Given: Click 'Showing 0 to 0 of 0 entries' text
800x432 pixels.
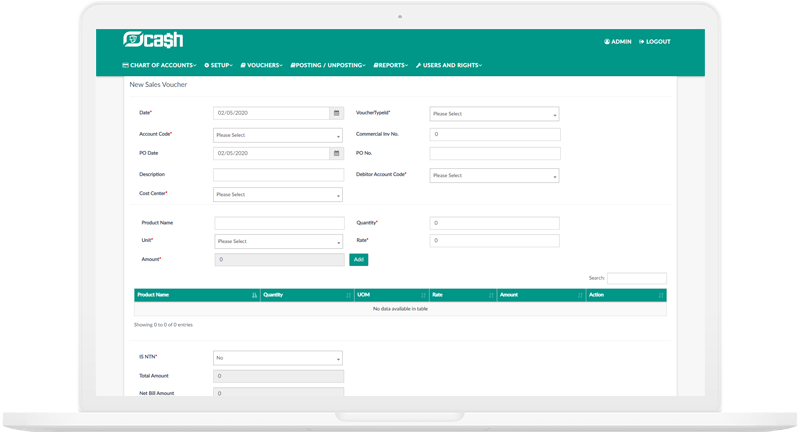Looking at the screenshot, I should (163, 325).
